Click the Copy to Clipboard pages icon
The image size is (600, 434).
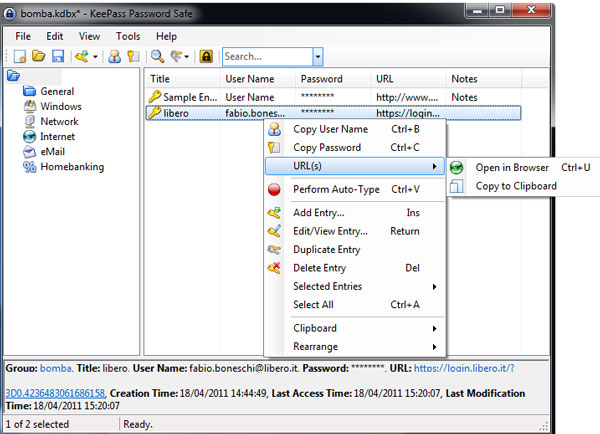tap(457, 186)
